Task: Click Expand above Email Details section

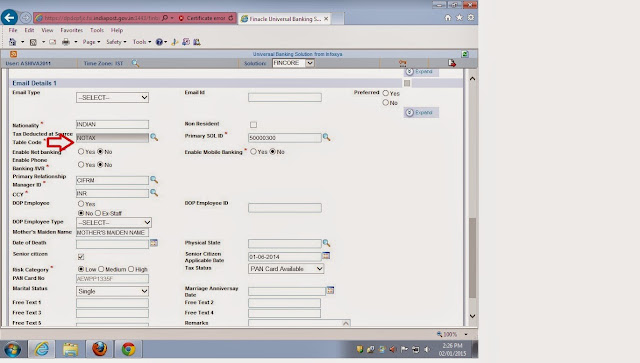Action: (421, 71)
